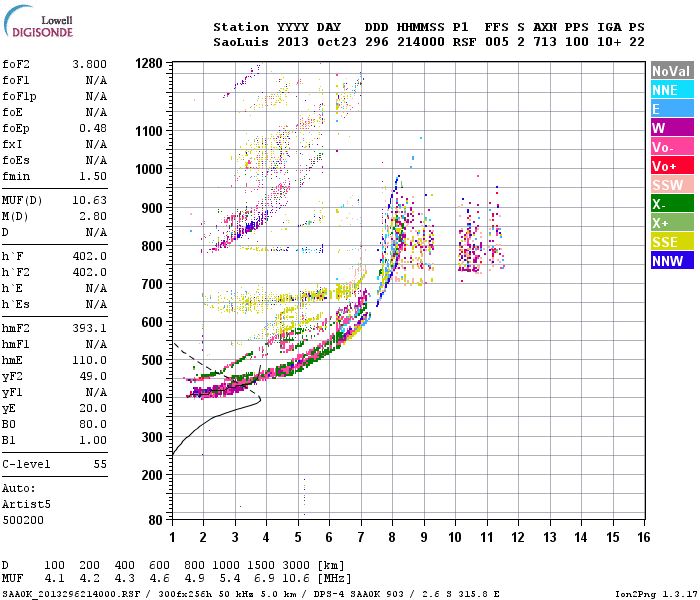
Task: Click the hmF2 value 393.1
Action: (x=89, y=329)
